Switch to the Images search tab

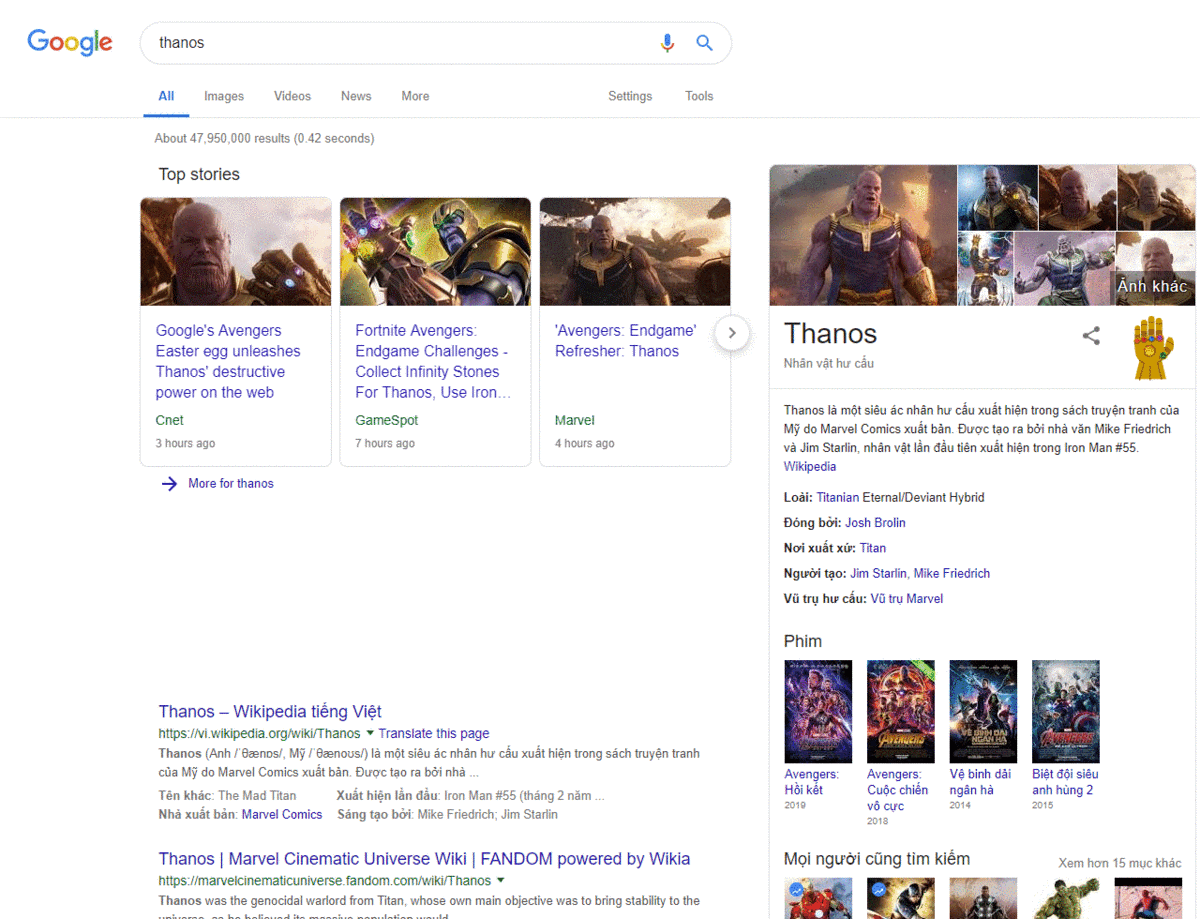[x=223, y=96]
